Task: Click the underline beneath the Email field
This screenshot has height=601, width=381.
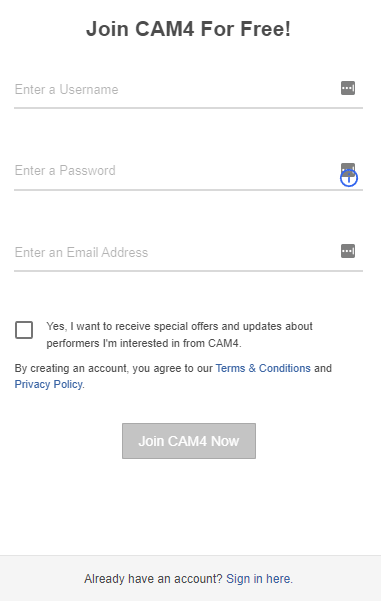Action: tap(189, 271)
